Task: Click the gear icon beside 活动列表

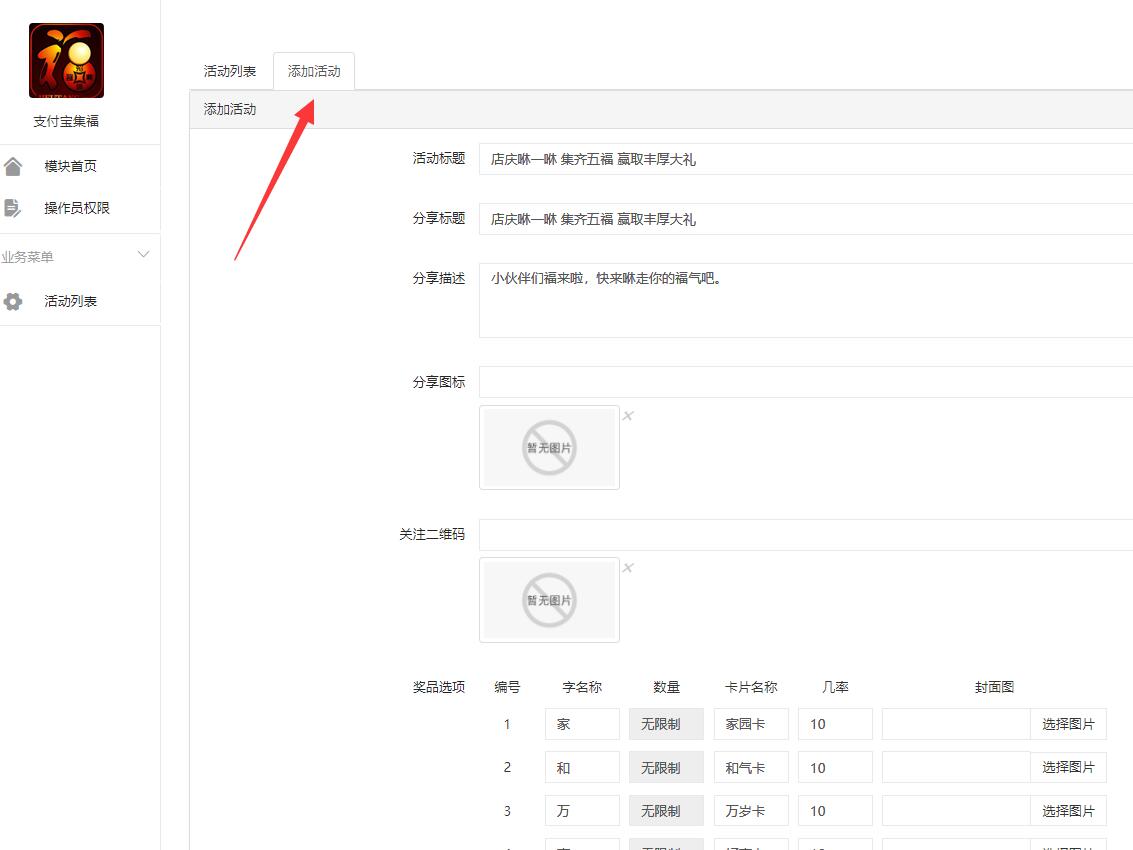Action: [13, 301]
